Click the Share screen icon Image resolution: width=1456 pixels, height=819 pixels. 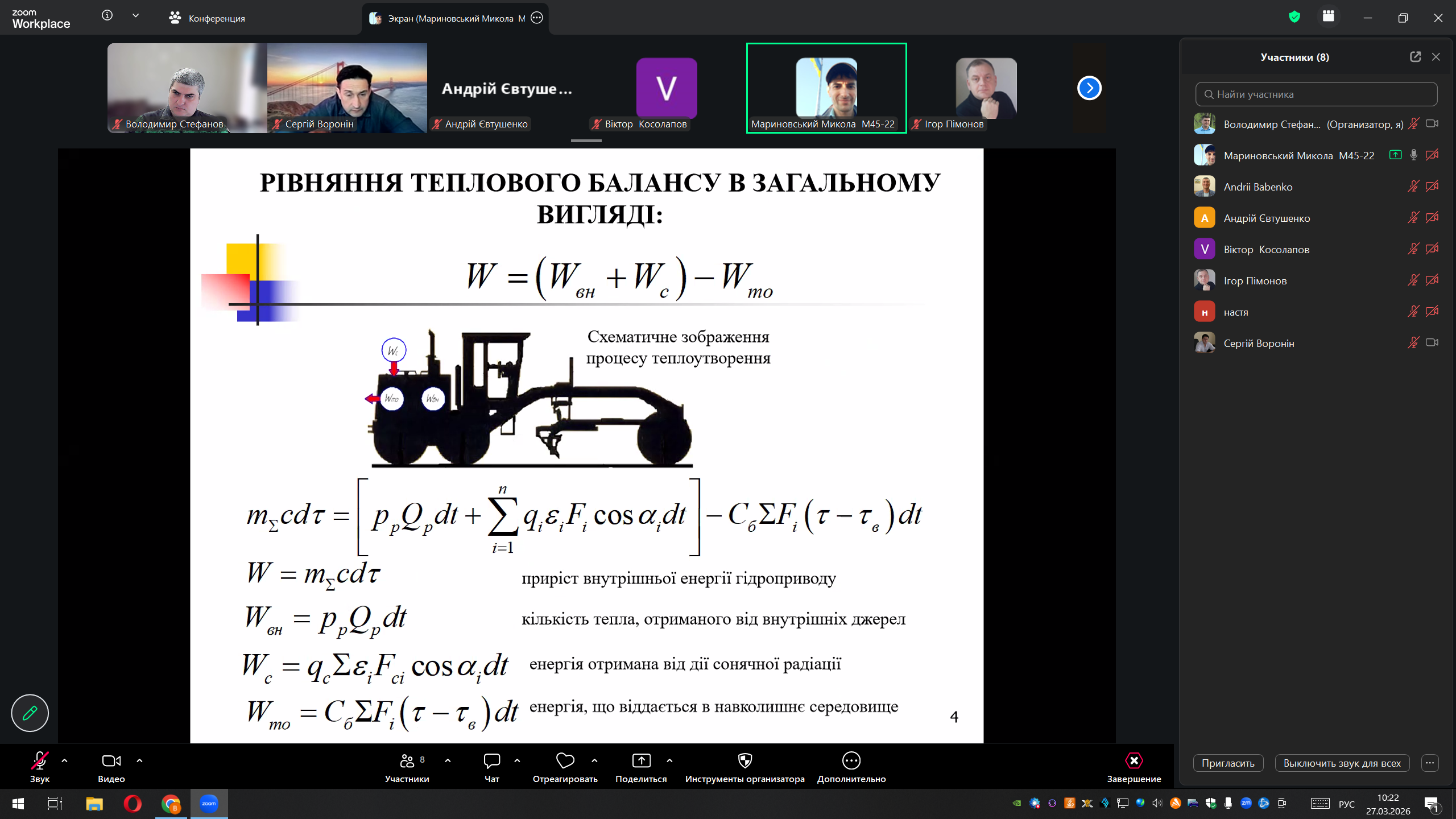pos(641,761)
